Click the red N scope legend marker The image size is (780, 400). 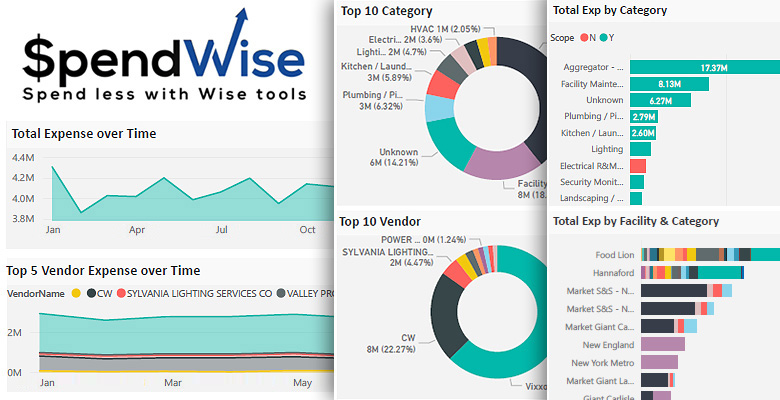pyautogui.click(x=585, y=38)
